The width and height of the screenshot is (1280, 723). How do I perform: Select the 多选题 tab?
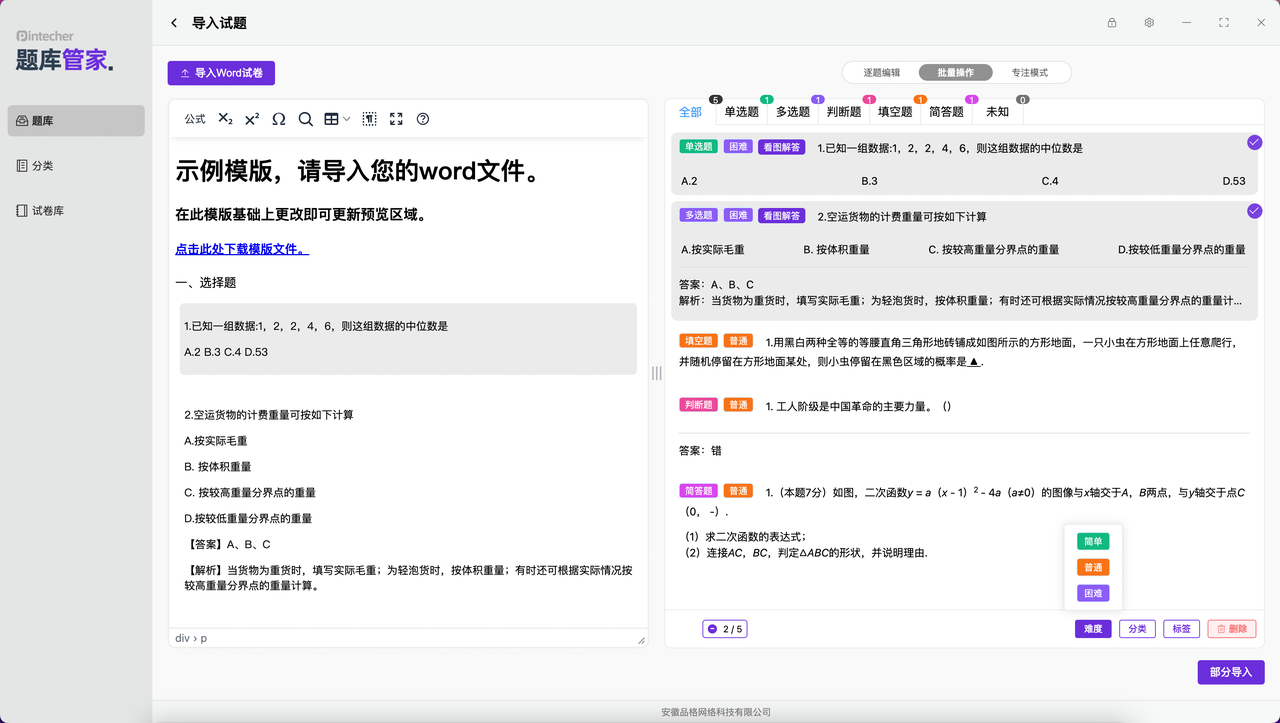point(793,112)
